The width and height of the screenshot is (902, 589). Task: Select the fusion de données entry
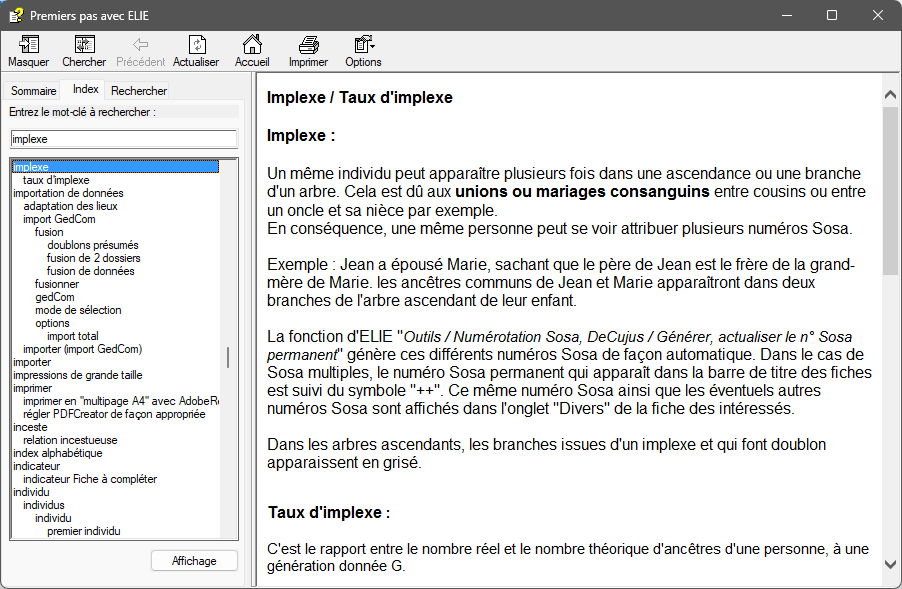click(90, 271)
